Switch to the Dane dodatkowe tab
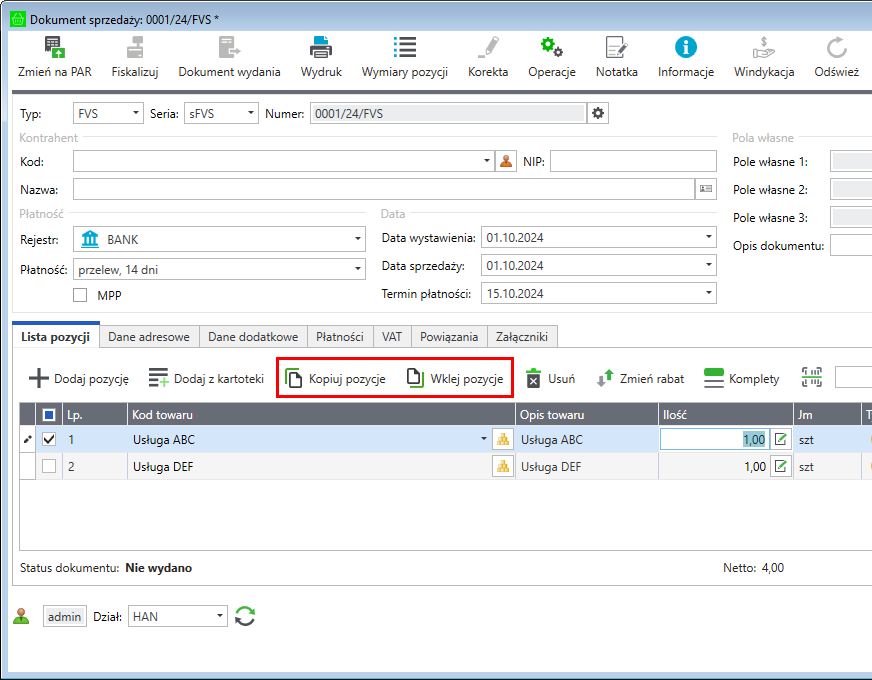 pos(253,337)
